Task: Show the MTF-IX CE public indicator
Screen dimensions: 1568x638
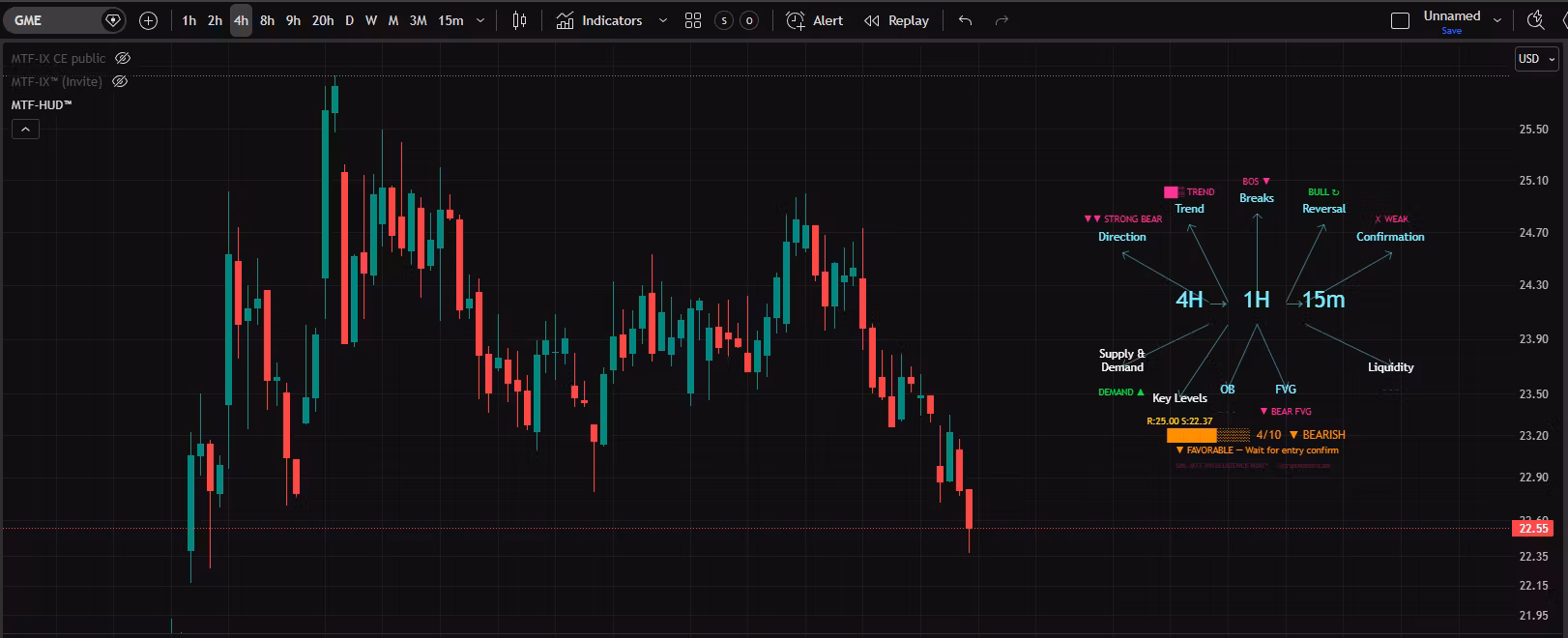Action: pos(123,58)
